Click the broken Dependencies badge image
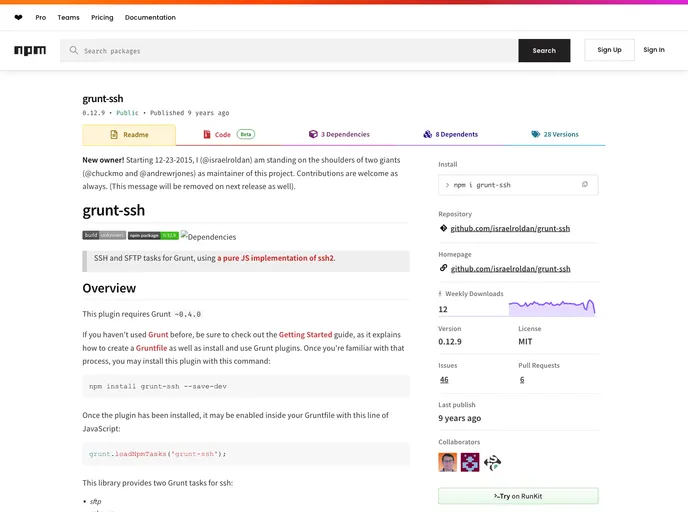 coord(208,236)
